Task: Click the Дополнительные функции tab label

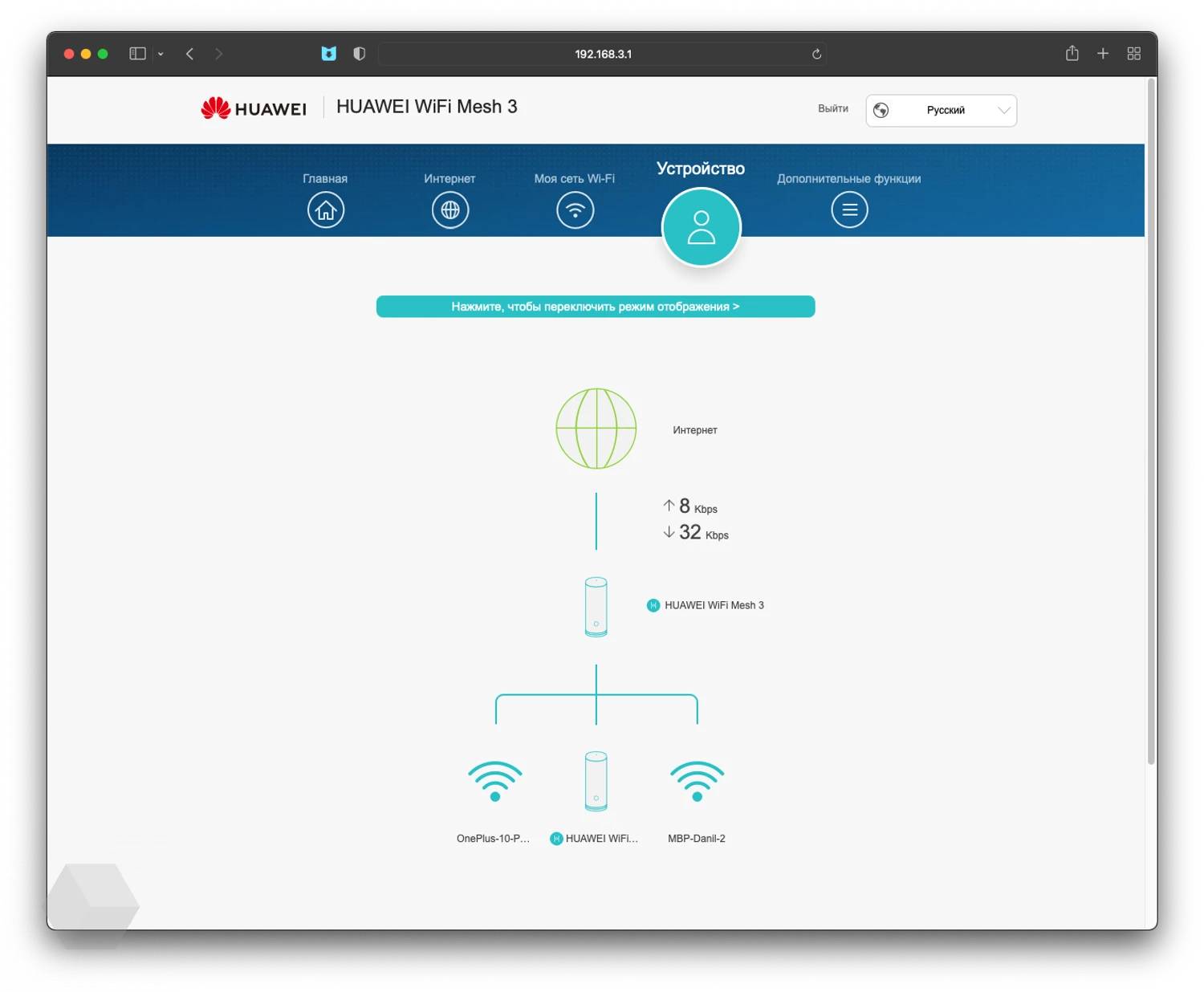Action: 848,178
